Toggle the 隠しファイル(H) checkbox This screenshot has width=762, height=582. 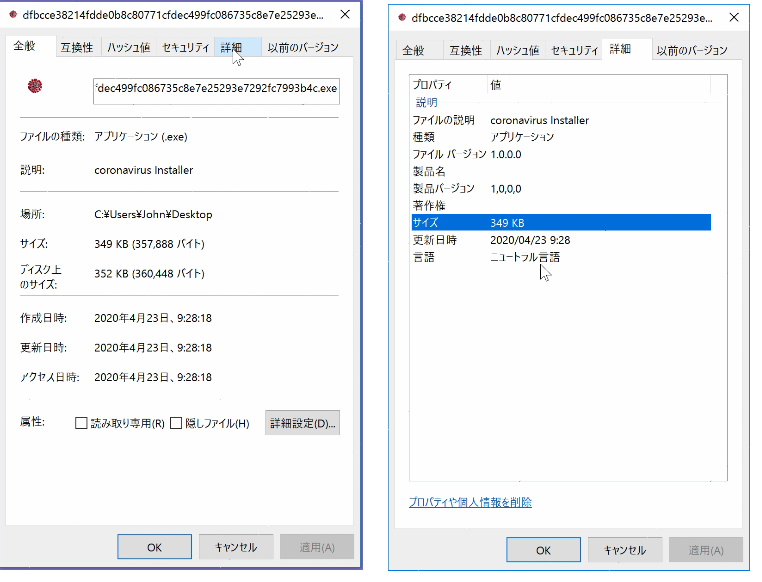176,423
